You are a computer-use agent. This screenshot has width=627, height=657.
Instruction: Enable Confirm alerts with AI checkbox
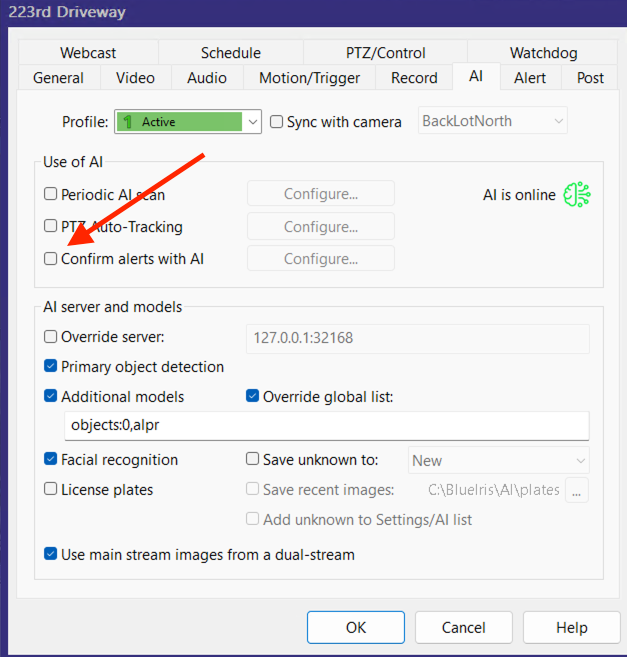(x=51, y=259)
